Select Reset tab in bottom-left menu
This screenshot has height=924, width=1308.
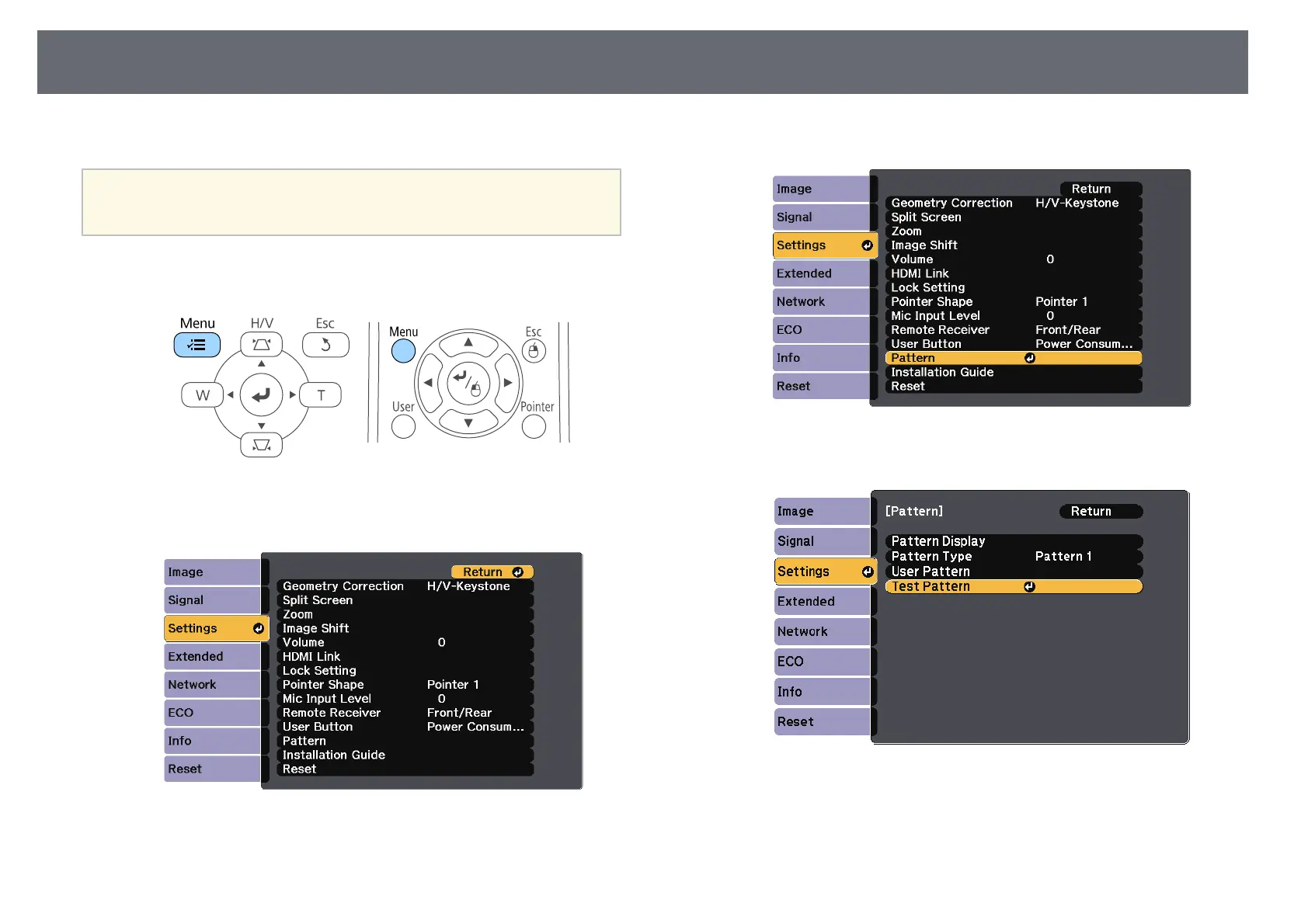[212, 769]
